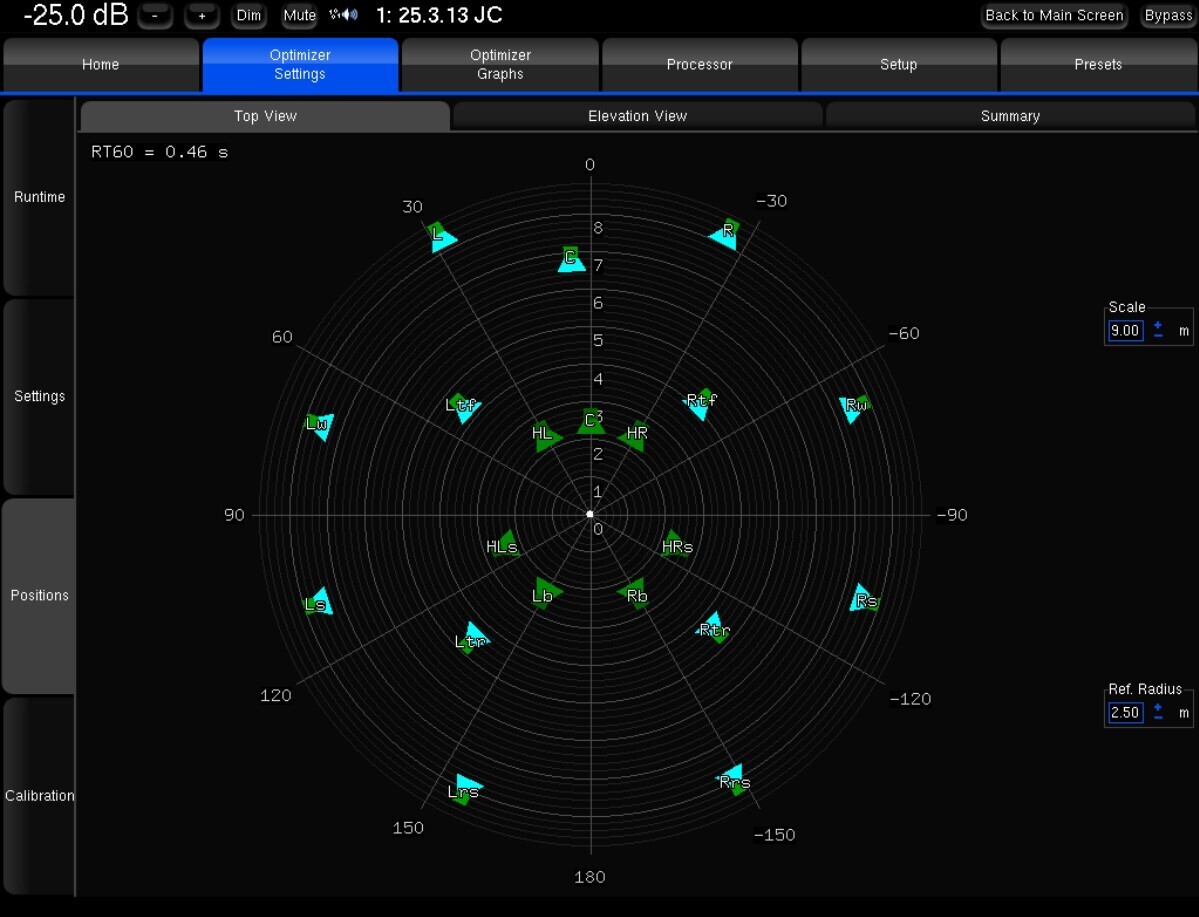This screenshot has width=1199, height=917.
Task: Select the Rrs right rear surround marker
Action: point(735,780)
